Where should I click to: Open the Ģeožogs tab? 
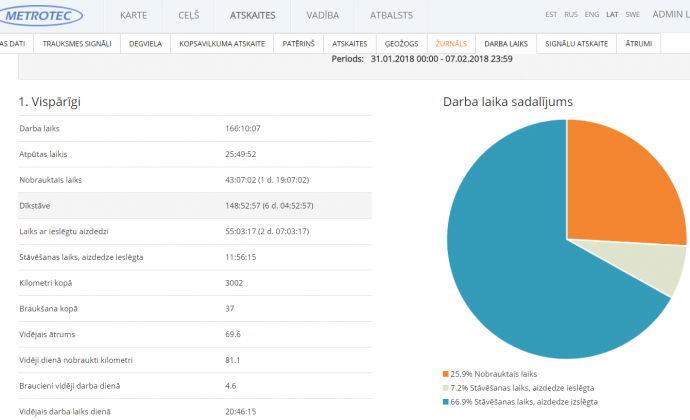(401, 44)
